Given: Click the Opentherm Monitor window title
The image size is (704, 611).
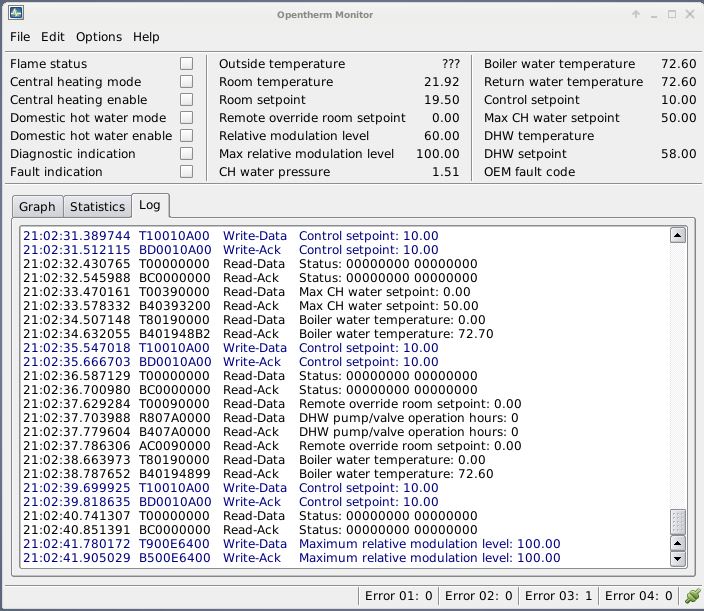Looking at the screenshot, I should [x=325, y=15].
